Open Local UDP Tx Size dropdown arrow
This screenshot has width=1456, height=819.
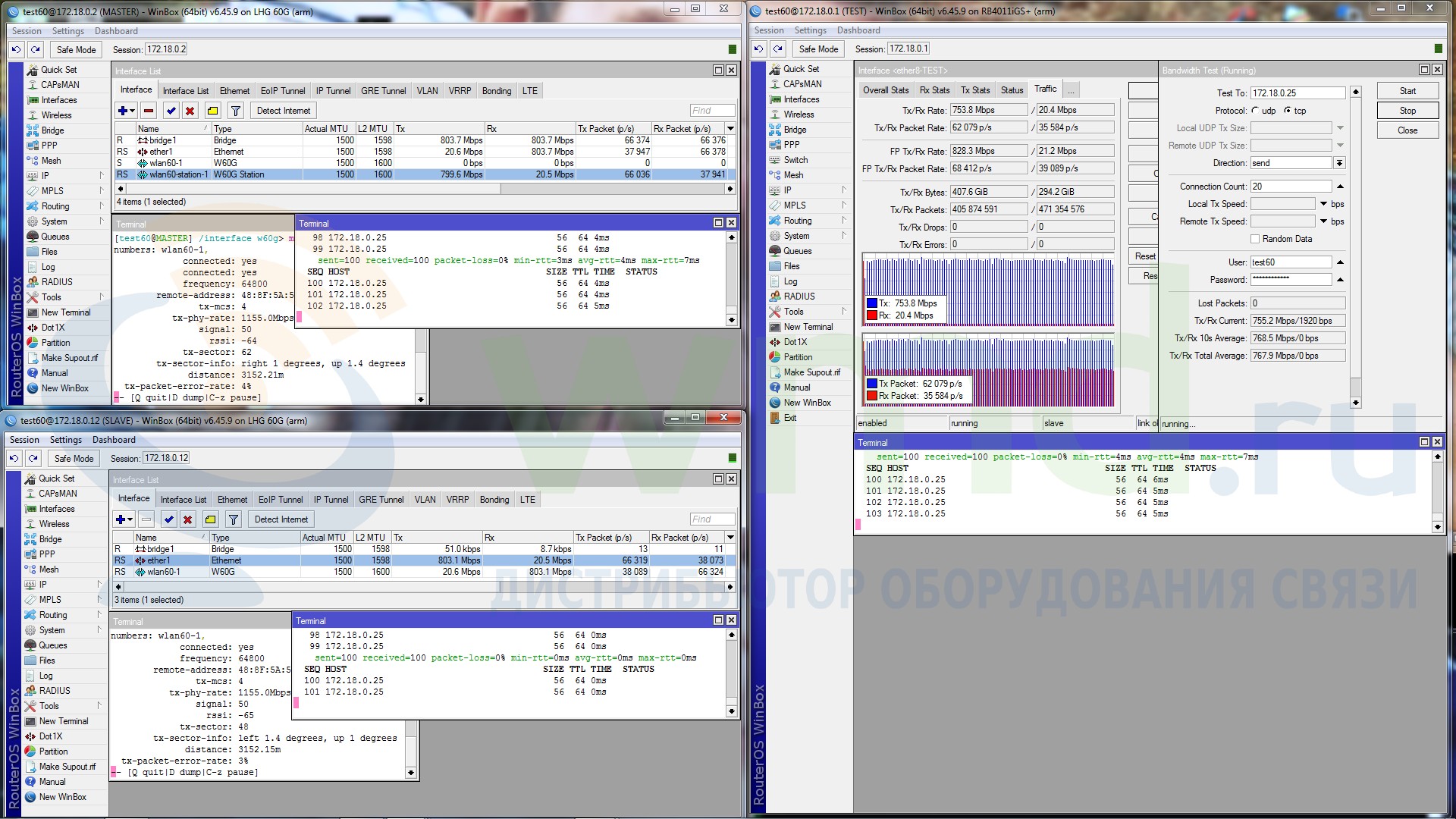(x=1340, y=128)
